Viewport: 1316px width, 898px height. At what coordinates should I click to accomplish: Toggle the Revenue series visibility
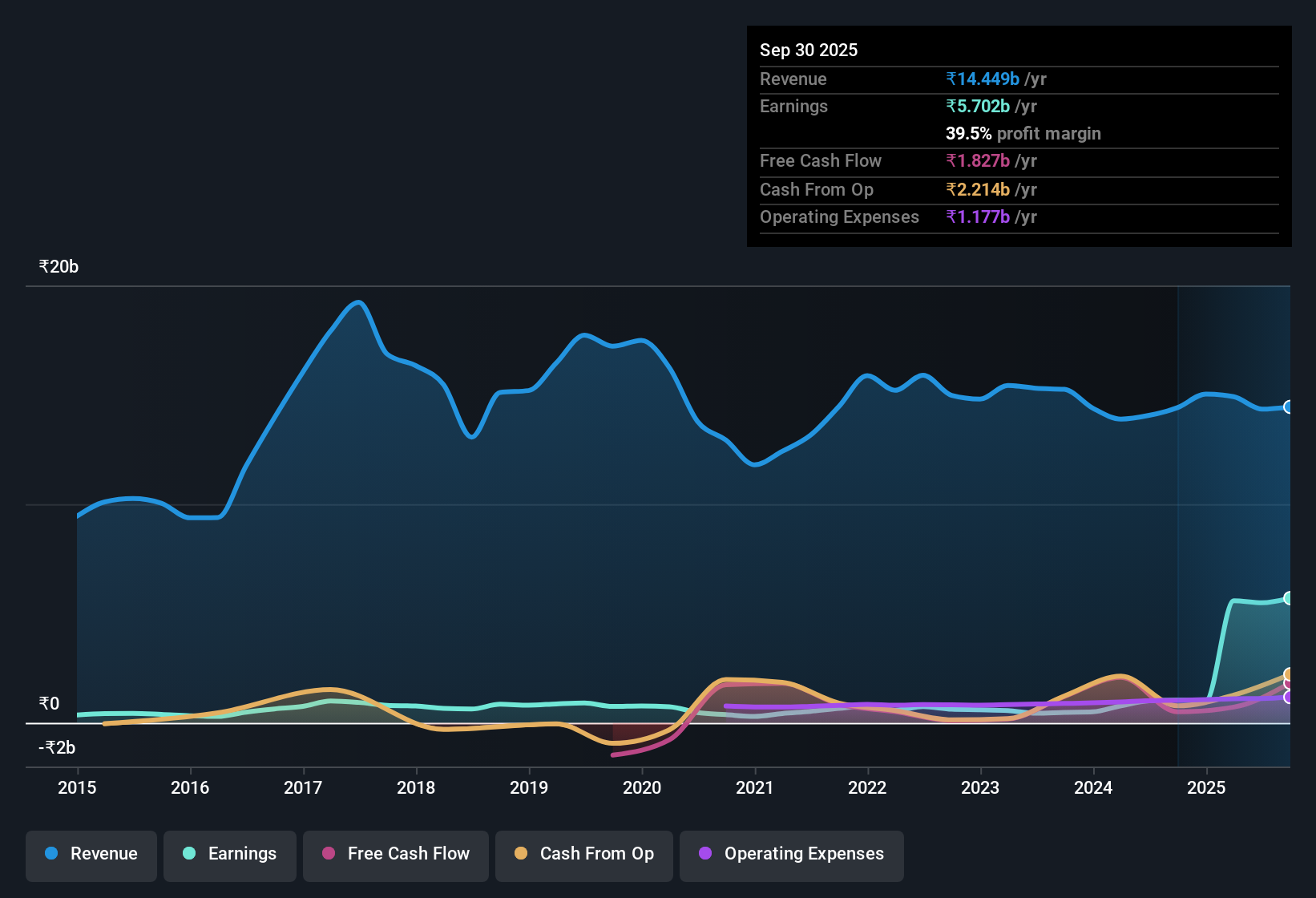coord(91,854)
